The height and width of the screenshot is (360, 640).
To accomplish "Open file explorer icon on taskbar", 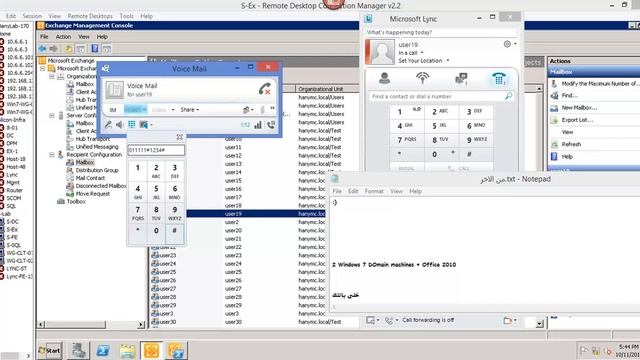I will (127, 351).
